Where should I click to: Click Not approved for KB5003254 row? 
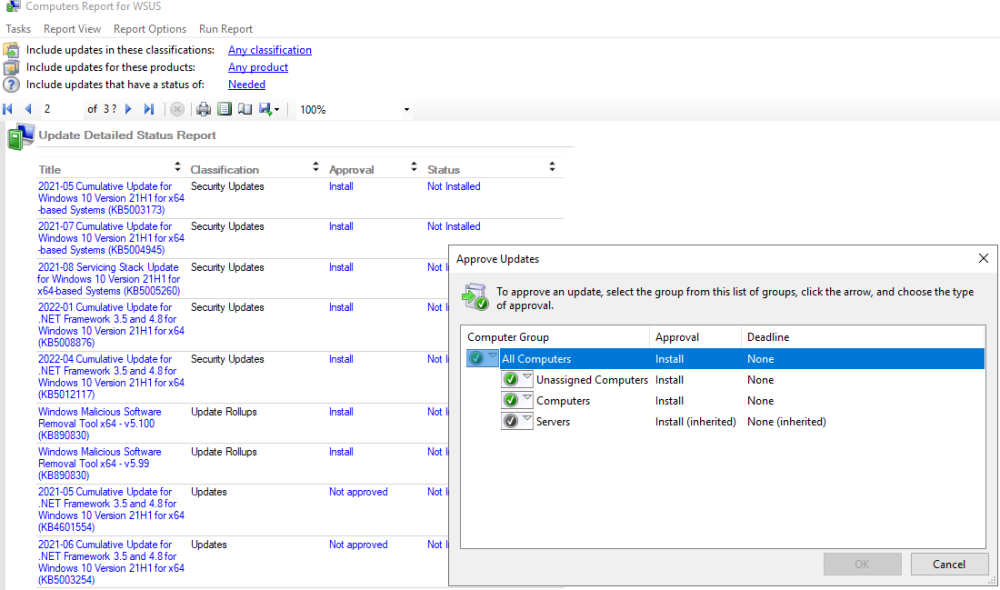(x=358, y=545)
